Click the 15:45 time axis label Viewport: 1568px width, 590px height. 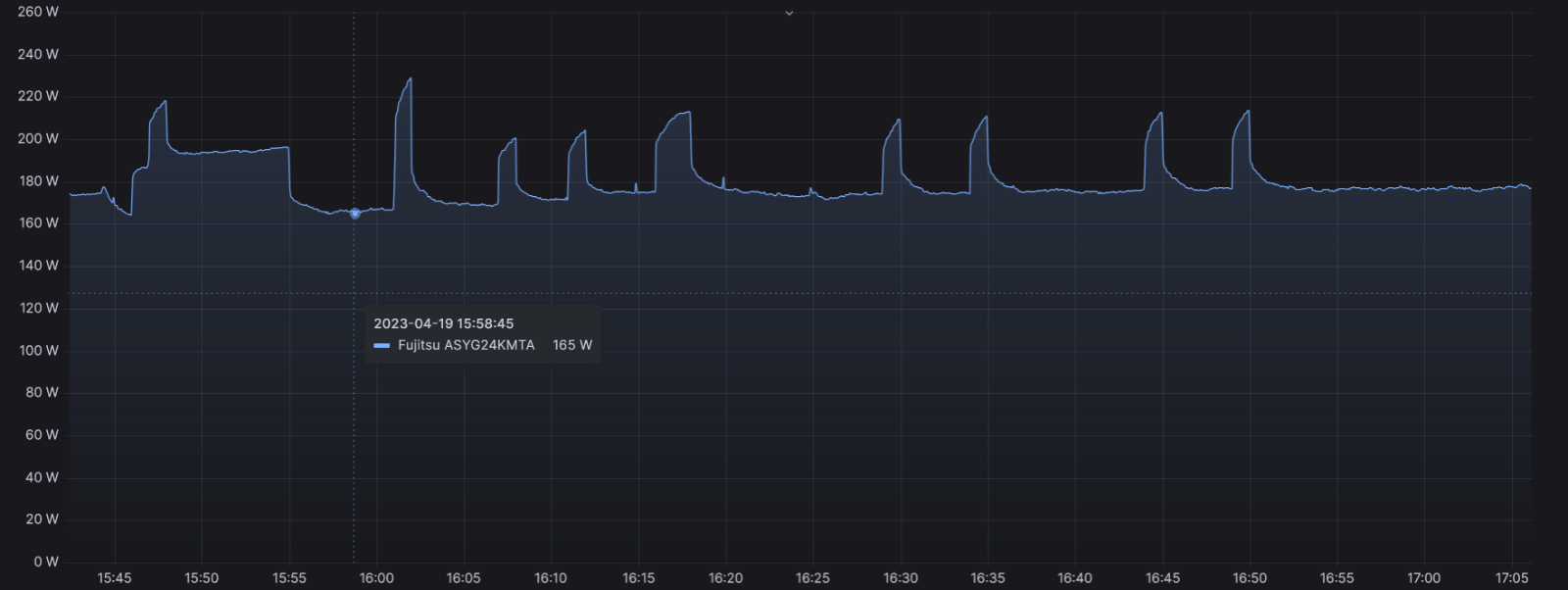pos(115,578)
